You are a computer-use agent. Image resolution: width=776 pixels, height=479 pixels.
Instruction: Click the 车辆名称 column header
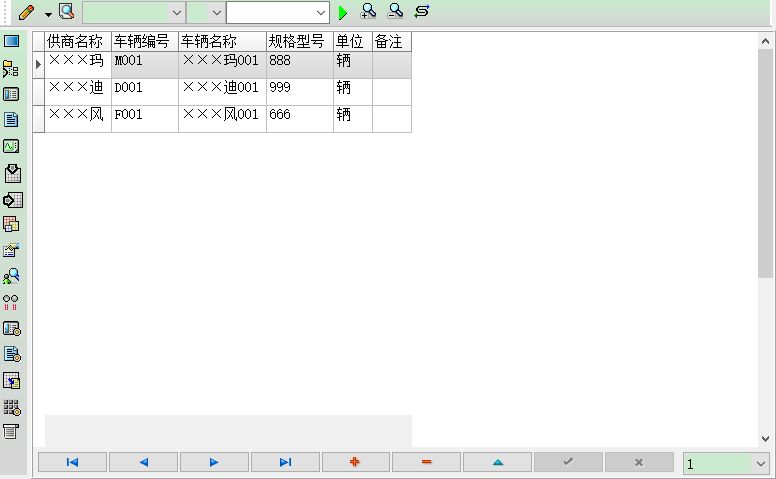pyautogui.click(x=222, y=42)
